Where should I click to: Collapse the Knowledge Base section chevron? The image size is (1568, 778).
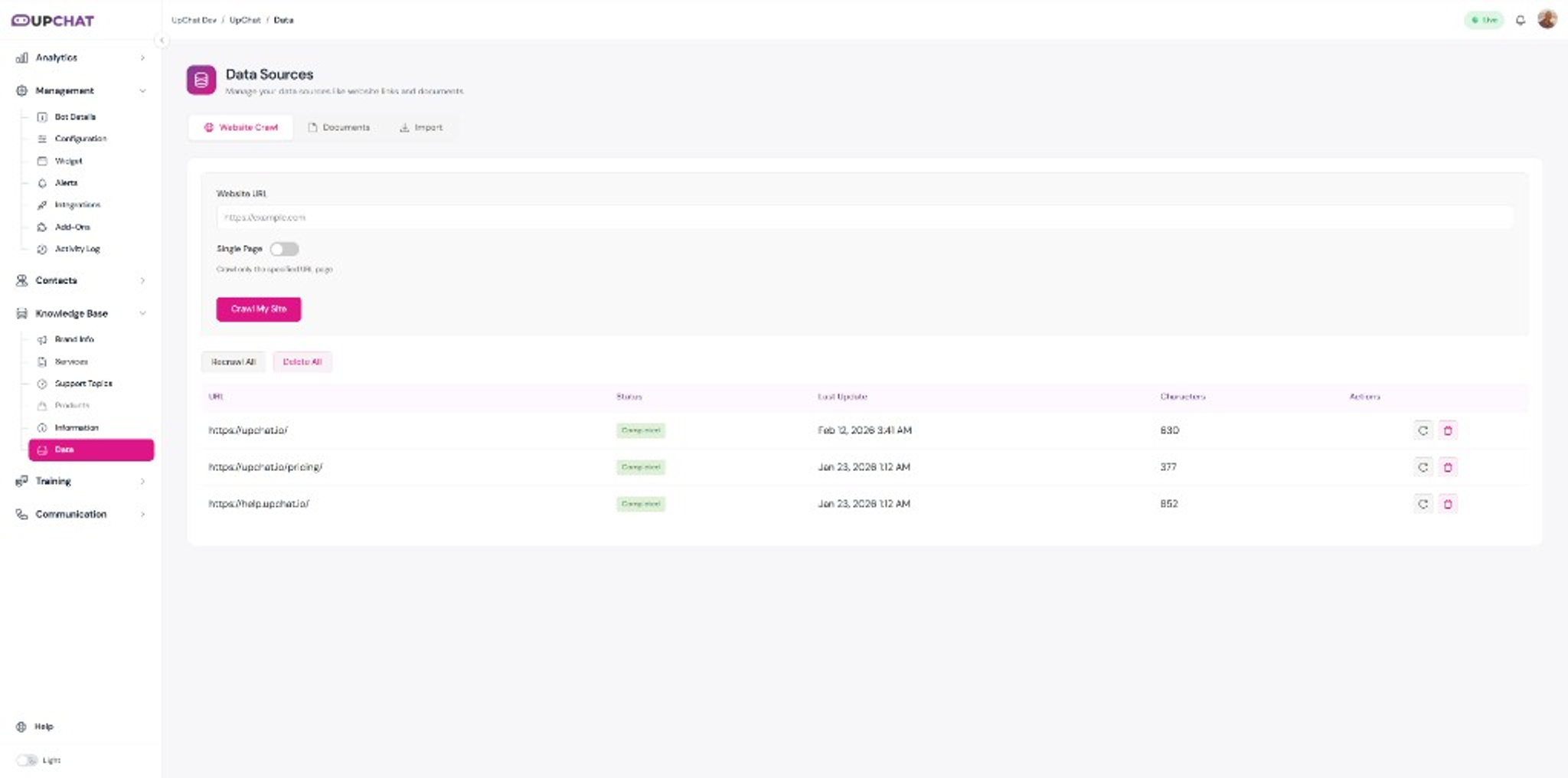(142, 313)
